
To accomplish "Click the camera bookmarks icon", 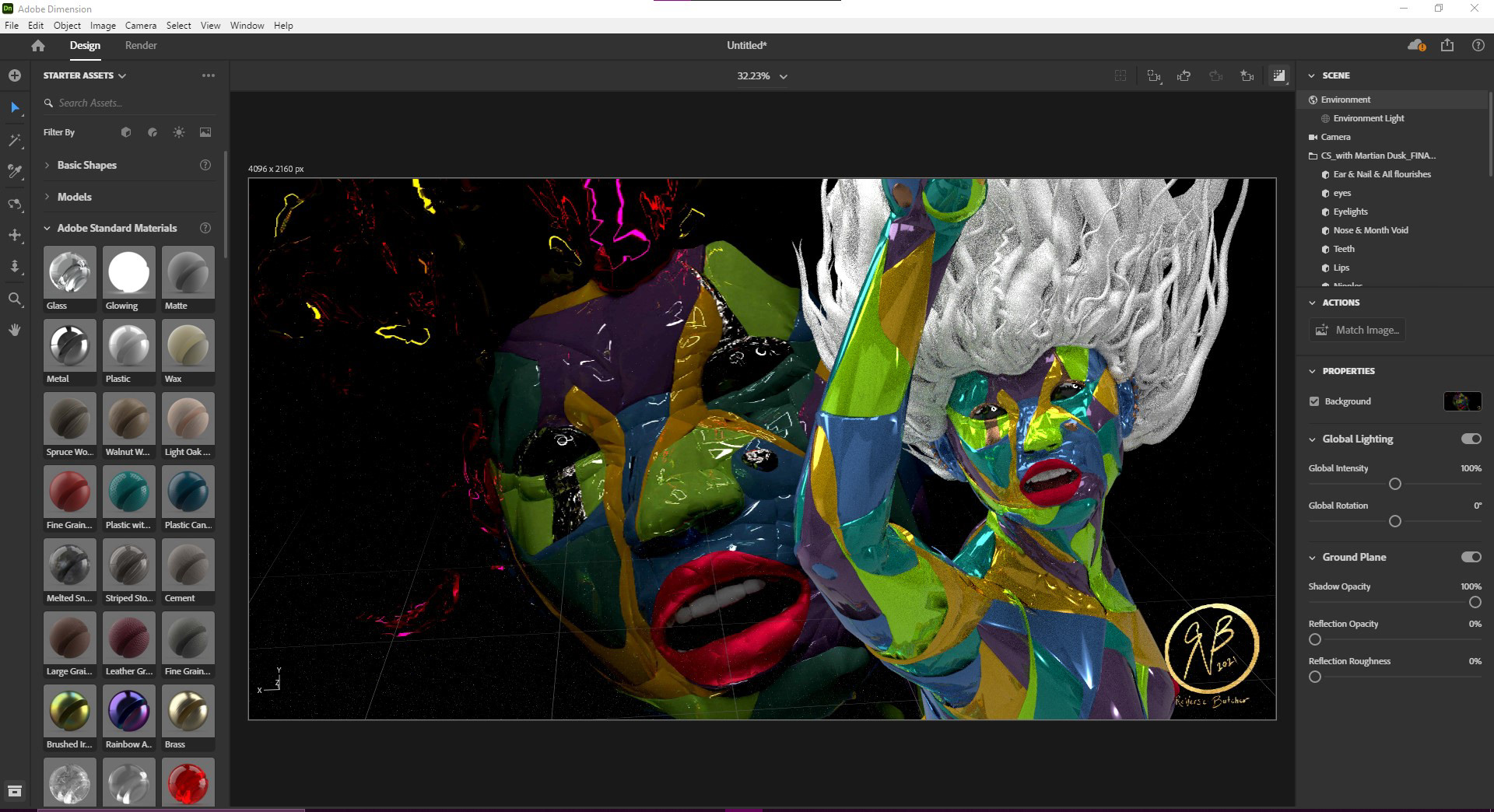I will 1247,75.
